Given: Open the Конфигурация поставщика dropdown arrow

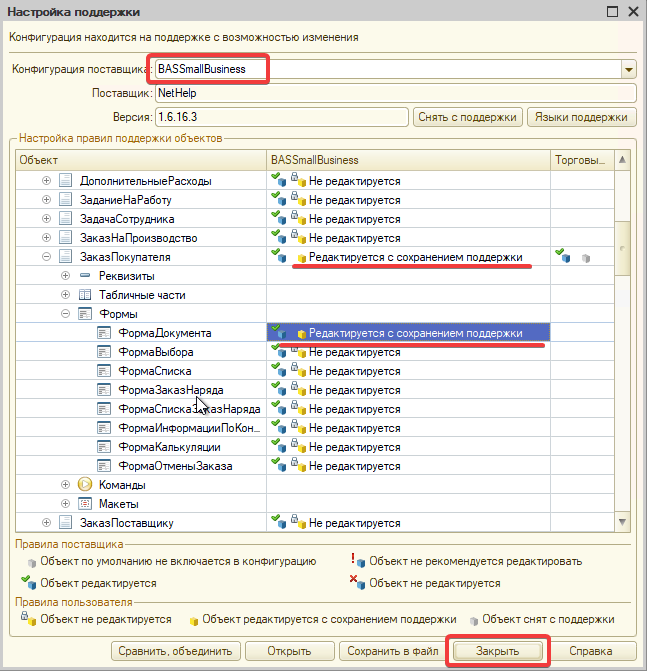Looking at the screenshot, I should pyautogui.click(x=628, y=70).
